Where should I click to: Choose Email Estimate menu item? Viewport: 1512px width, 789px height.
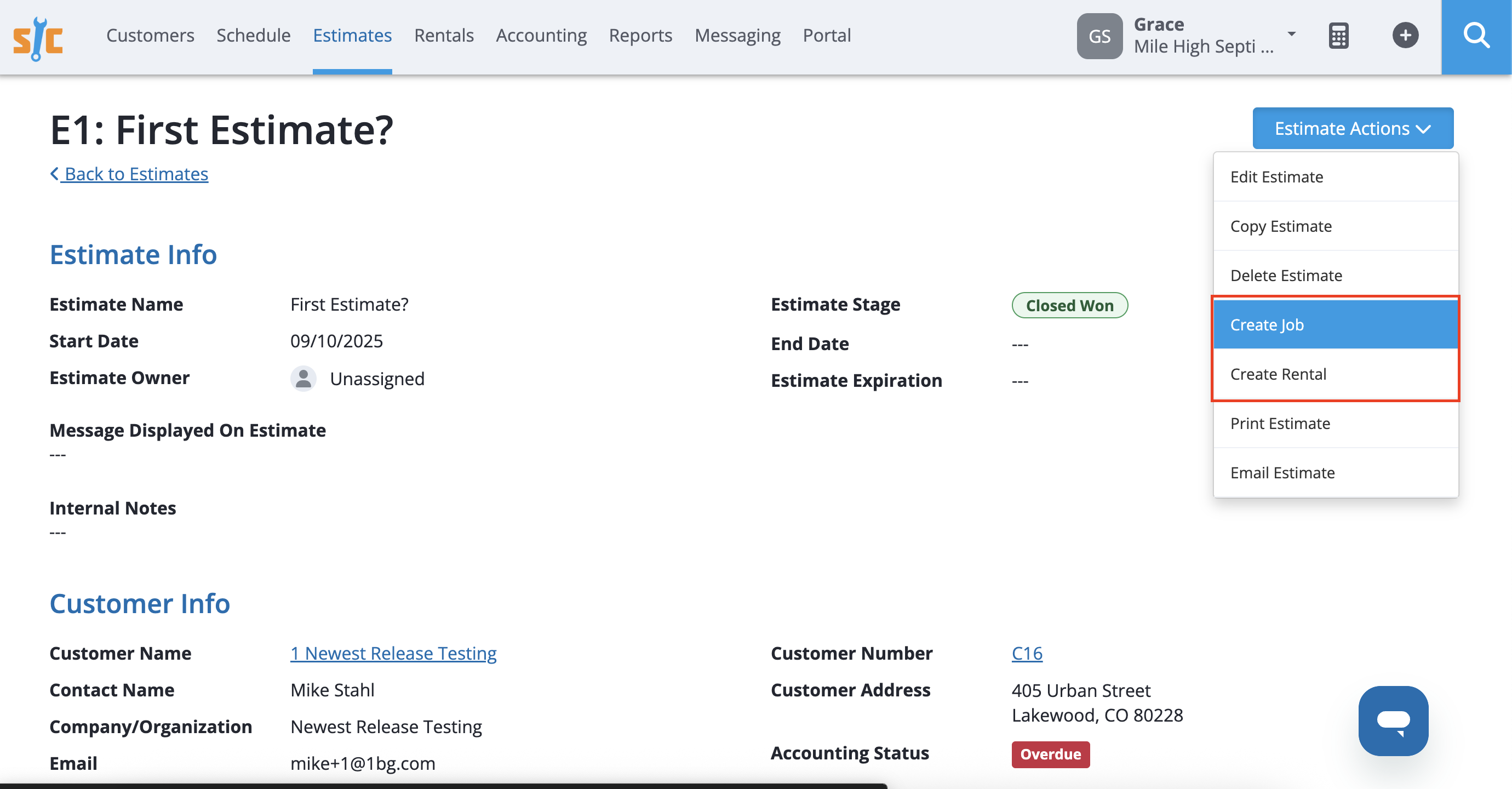(x=1336, y=472)
